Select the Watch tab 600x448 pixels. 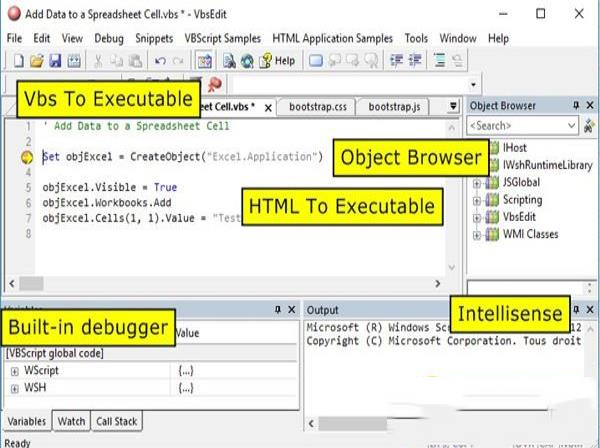click(70, 422)
